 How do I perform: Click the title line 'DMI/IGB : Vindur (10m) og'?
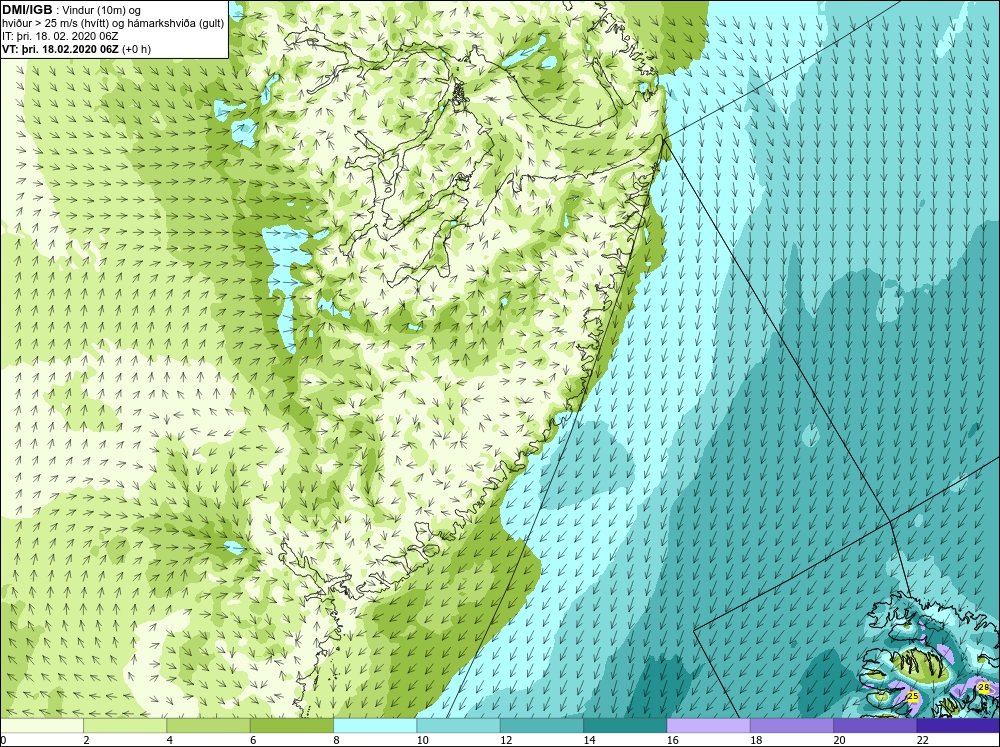pyautogui.click(x=71, y=10)
